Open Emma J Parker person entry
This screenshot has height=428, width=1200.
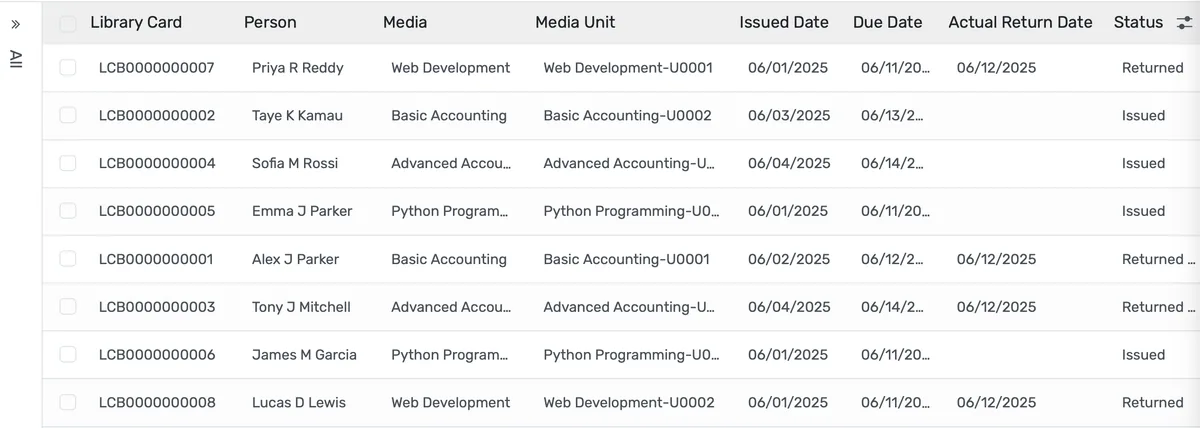click(x=302, y=212)
